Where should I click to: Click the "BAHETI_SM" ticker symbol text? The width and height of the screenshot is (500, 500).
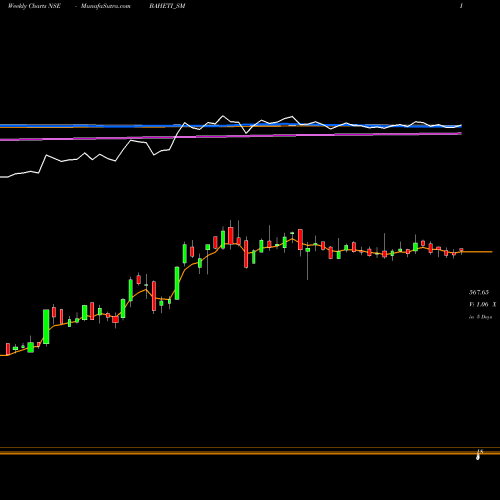[167, 6]
